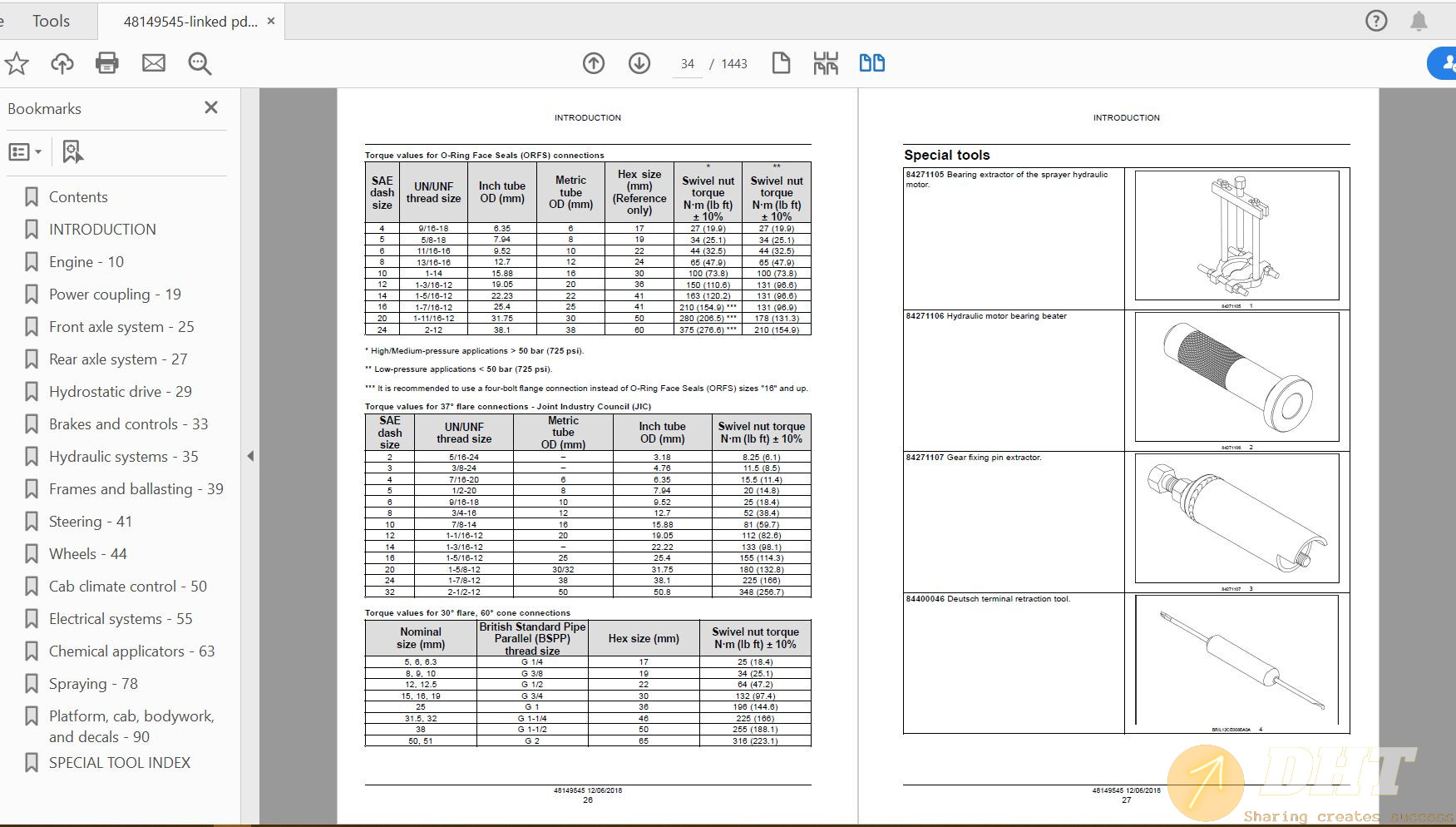Select Hydrostatic drive - 29 bookmark
This screenshot has height=827, width=1456.
(121, 392)
